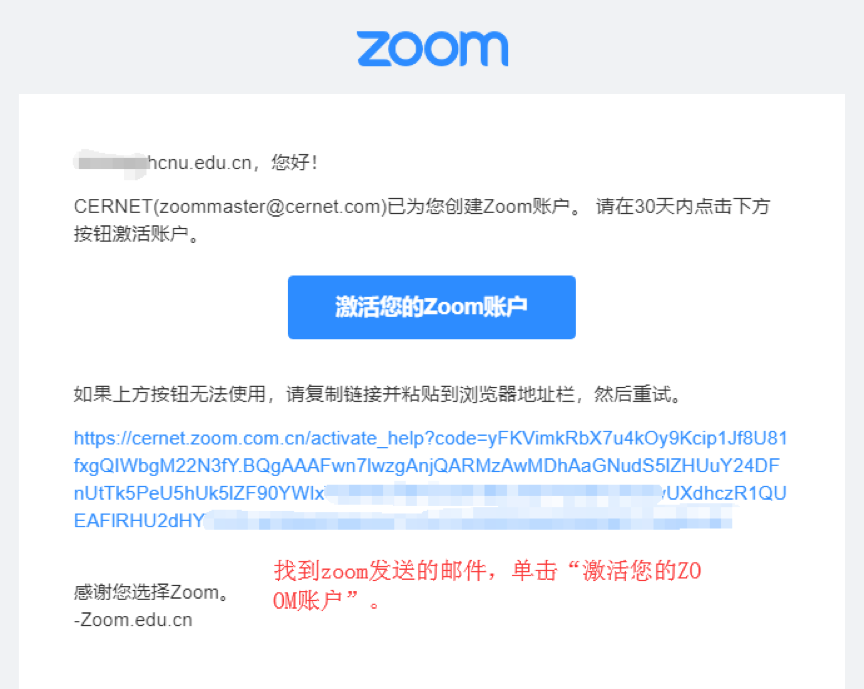
Task: Click the 按钮激活账户 paragraph line
Action: click(136, 234)
